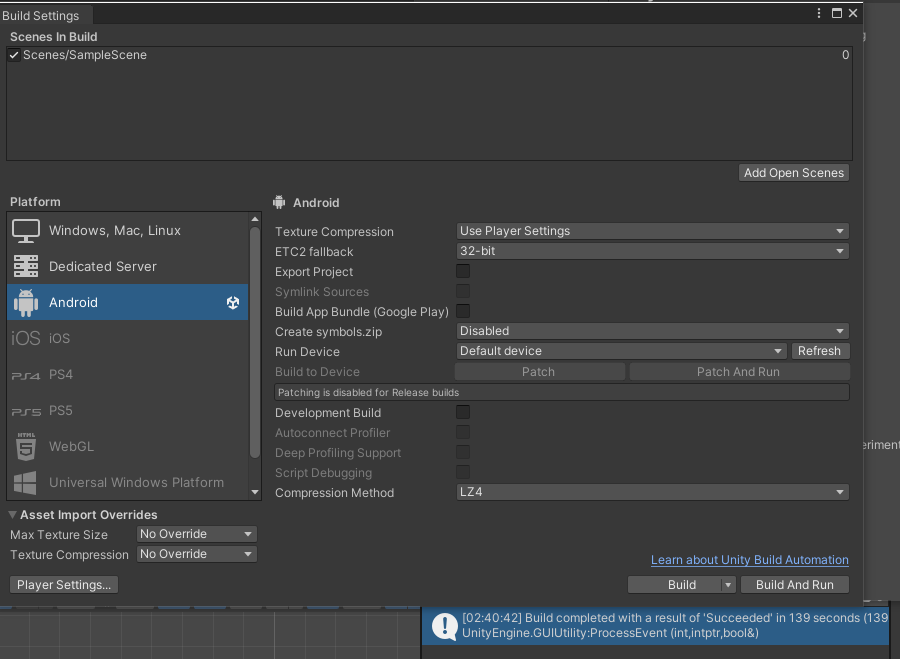
Task: Click the Windows, Mac, Linux monitor icon
Action: coord(26,231)
